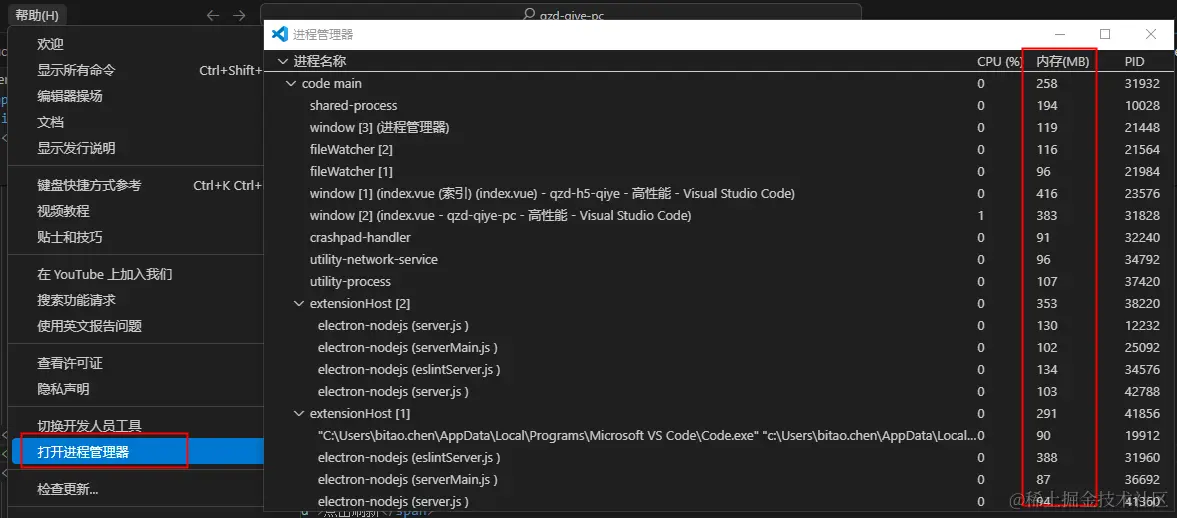Select electron-nodejs (server.js) with PID 42788
1177x518 pixels.
pyautogui.click(x=720, y=391)
